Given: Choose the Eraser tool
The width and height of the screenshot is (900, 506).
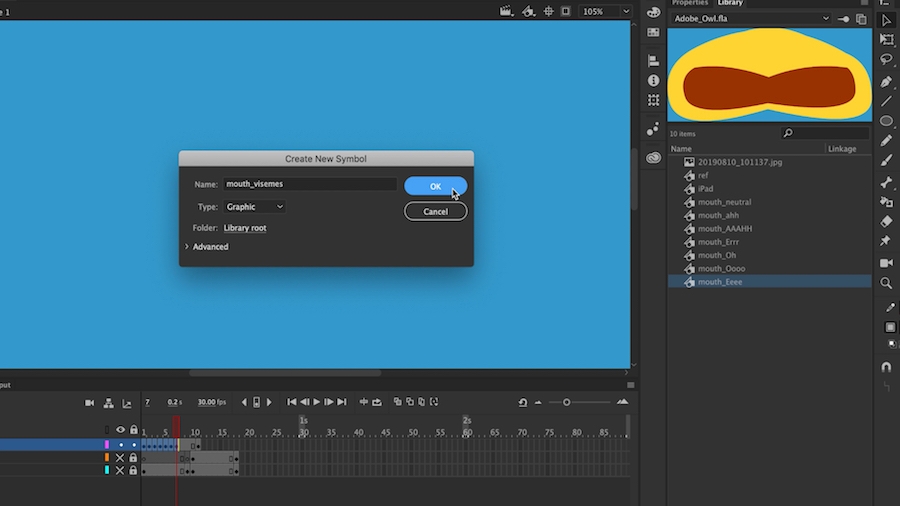Looking at the screenshot, I should click(886, 221).
